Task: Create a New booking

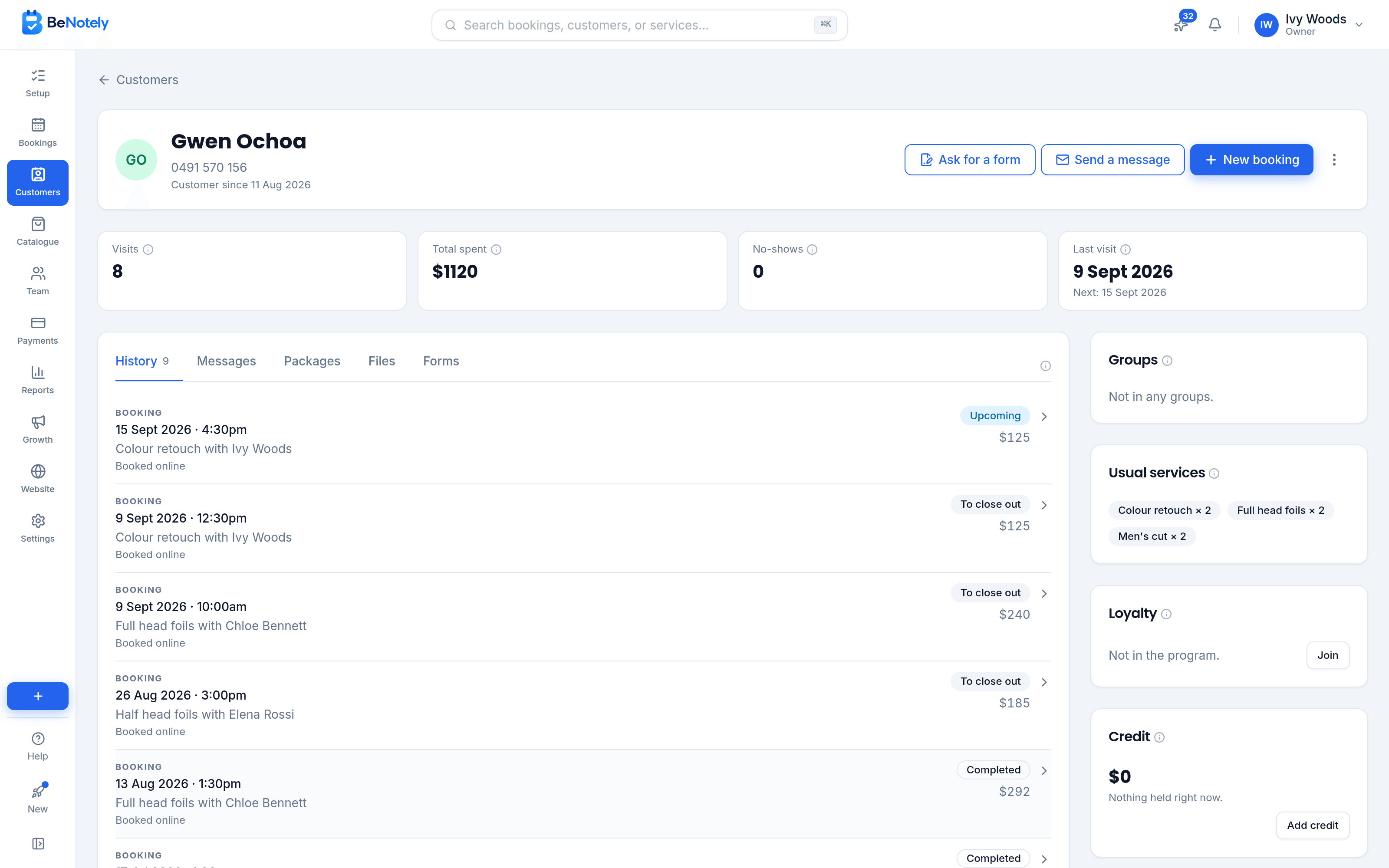Action: (1251, 160)
